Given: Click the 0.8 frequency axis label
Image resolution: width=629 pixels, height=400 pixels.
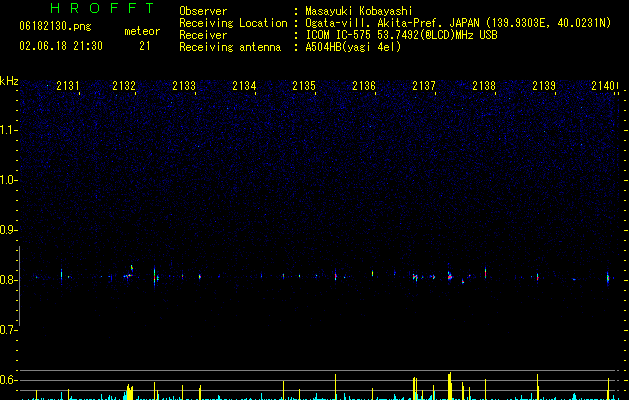Looking at the screenshot, I should click(8, 280).
